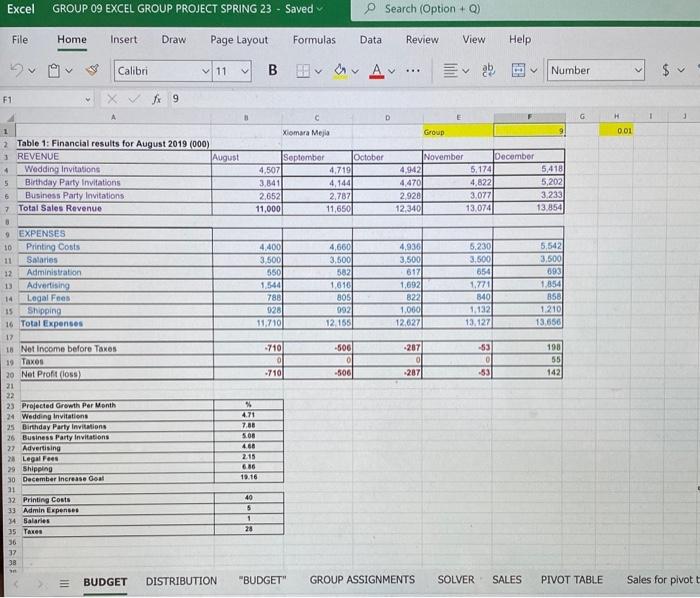Click the Paste clipboard icon
700x598 pixels.
point(54,71)
